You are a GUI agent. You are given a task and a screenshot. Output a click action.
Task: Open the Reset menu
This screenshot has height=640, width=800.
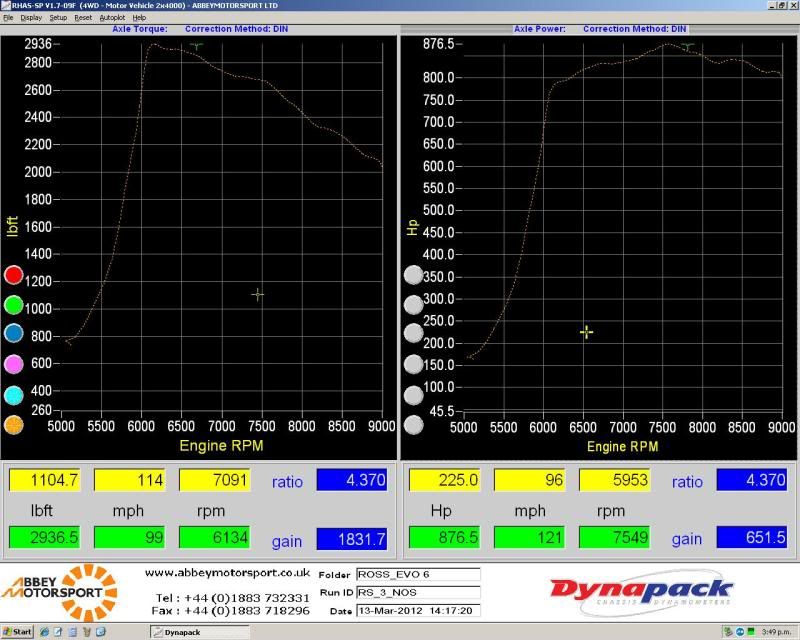(x=83, y=17)
